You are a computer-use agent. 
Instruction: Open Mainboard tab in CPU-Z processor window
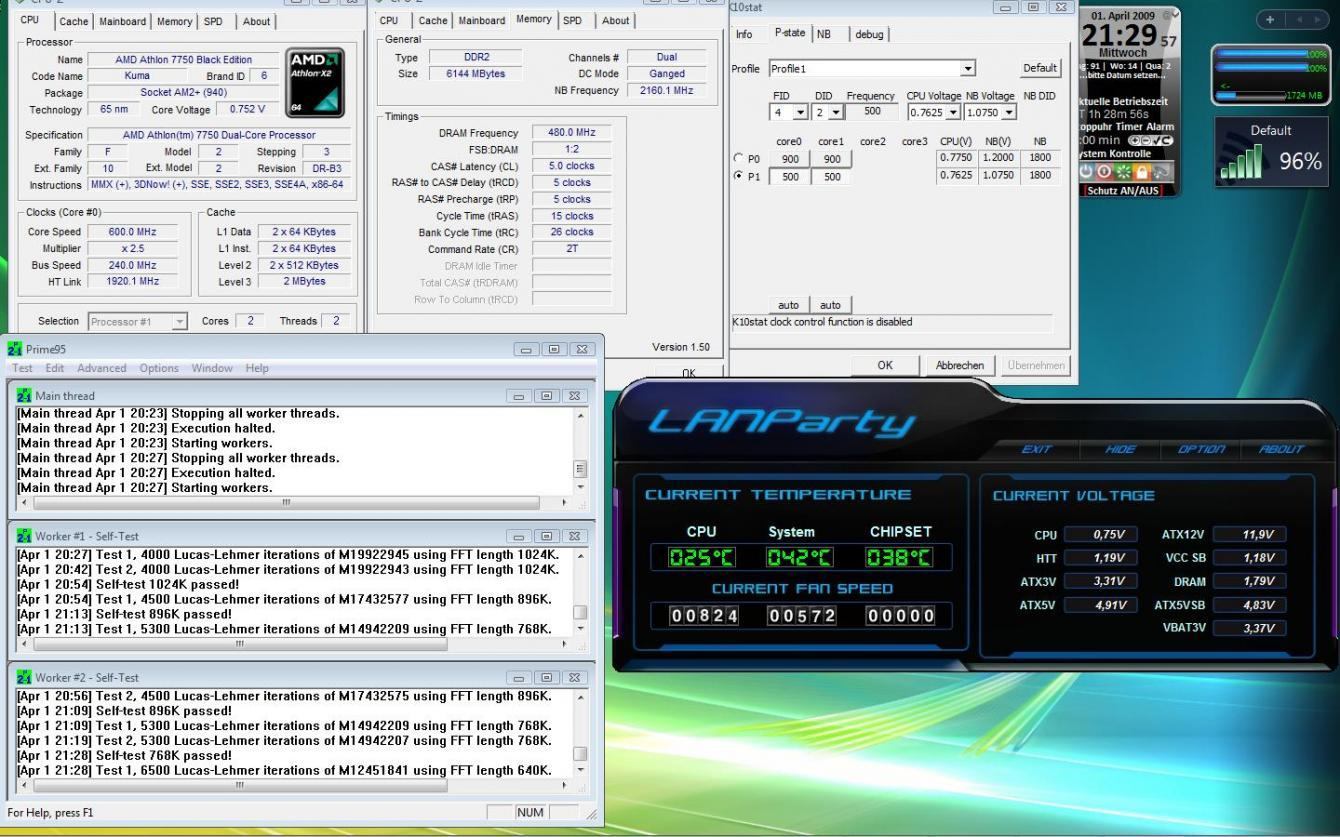[x=122, y=21]
